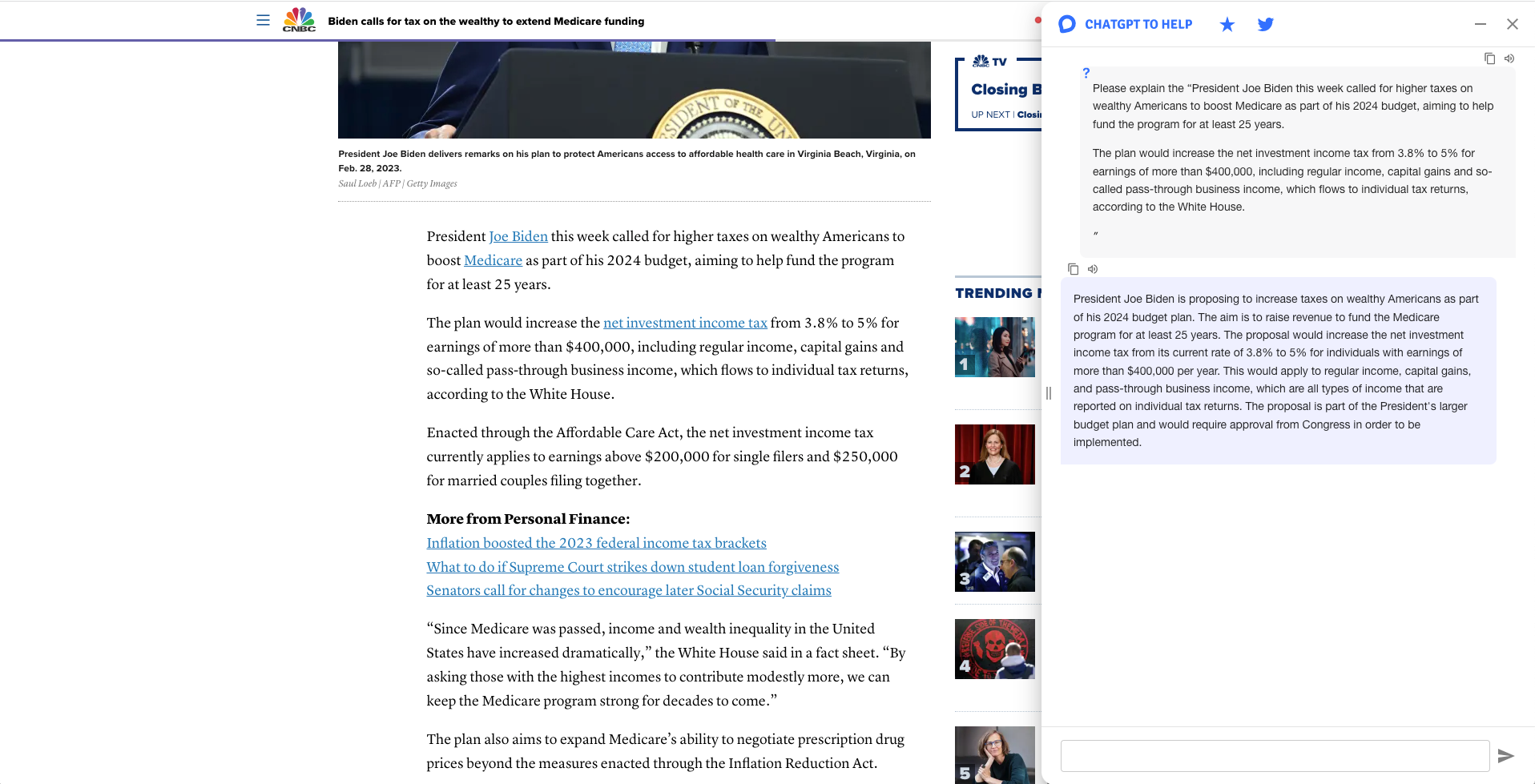Viewport: 1535px width, 784px height.
Task: Open trending story thumbnail number 4
Action: (995, 649)
